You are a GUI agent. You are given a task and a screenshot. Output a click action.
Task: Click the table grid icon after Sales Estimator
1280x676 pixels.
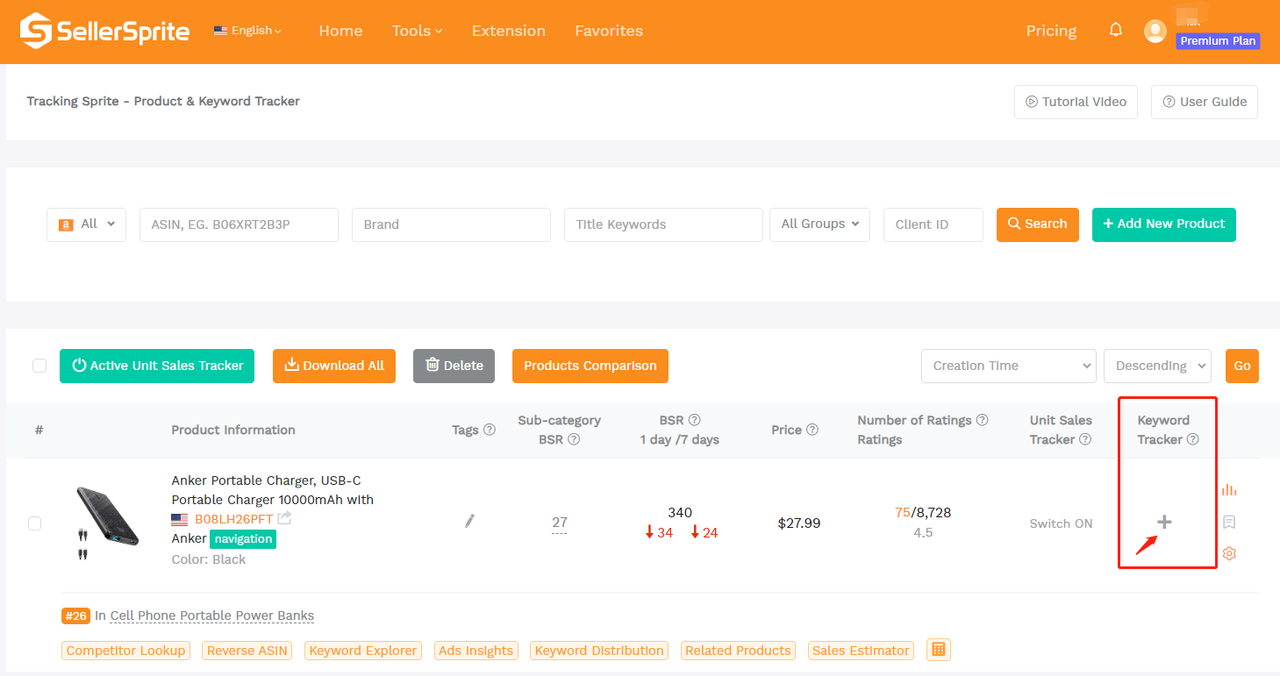(x=938, y=650)
